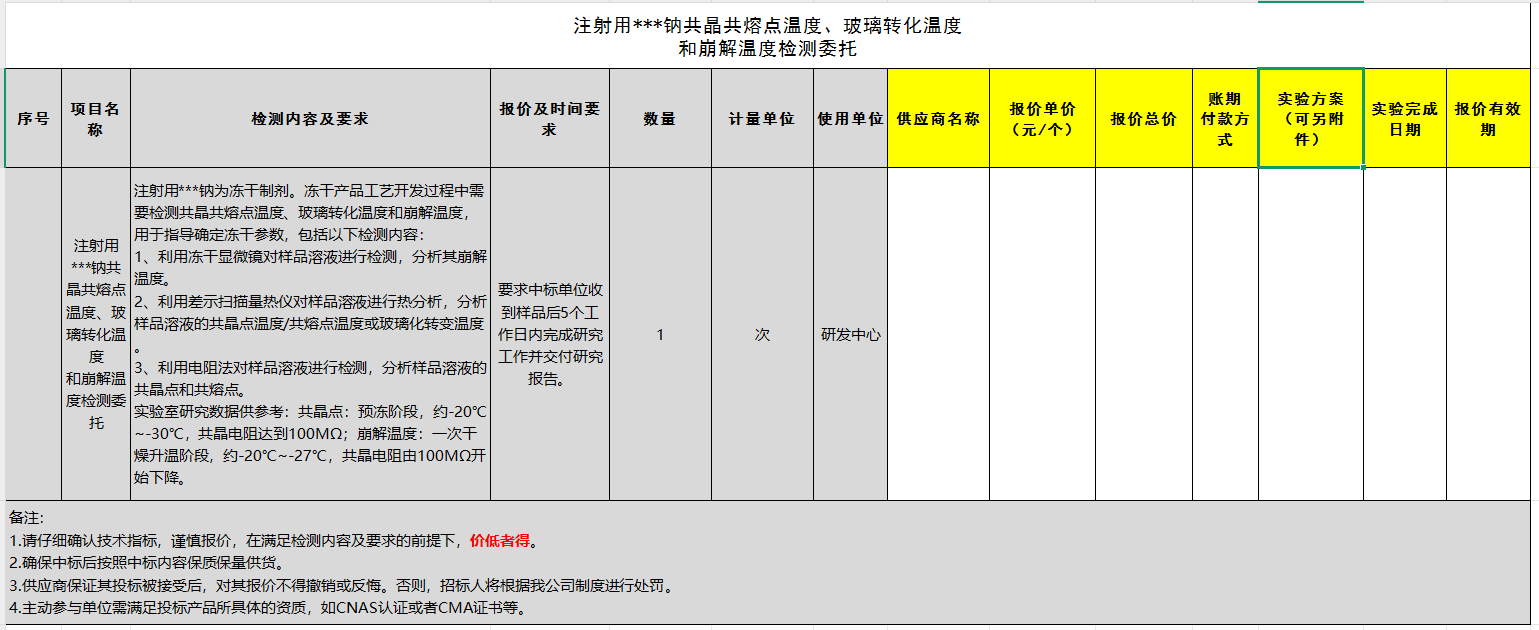This screenshot has width=1539, height=630.
Task: Select the yellow 供应商名称 header cell
Action: pyautogui.click(x=938, y=118)
